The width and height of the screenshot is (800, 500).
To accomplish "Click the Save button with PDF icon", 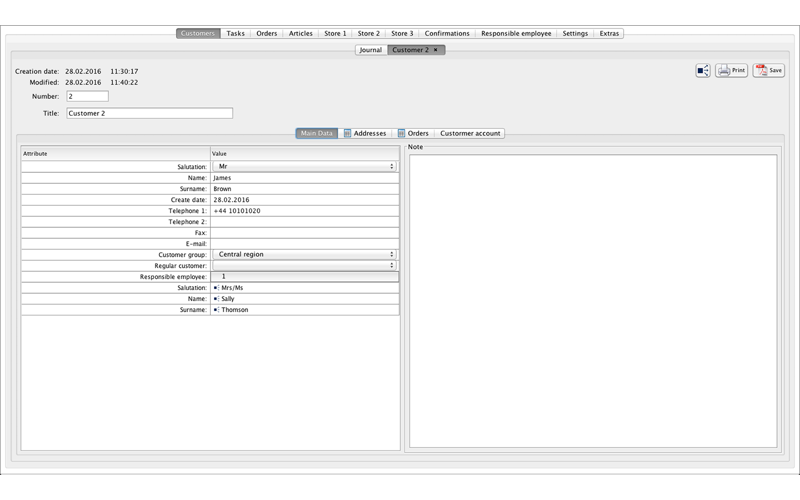I will [x=768, y=70].
